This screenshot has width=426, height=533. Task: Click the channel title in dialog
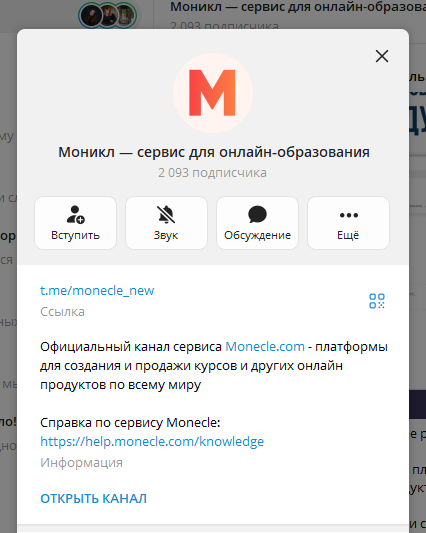point(214,152)
